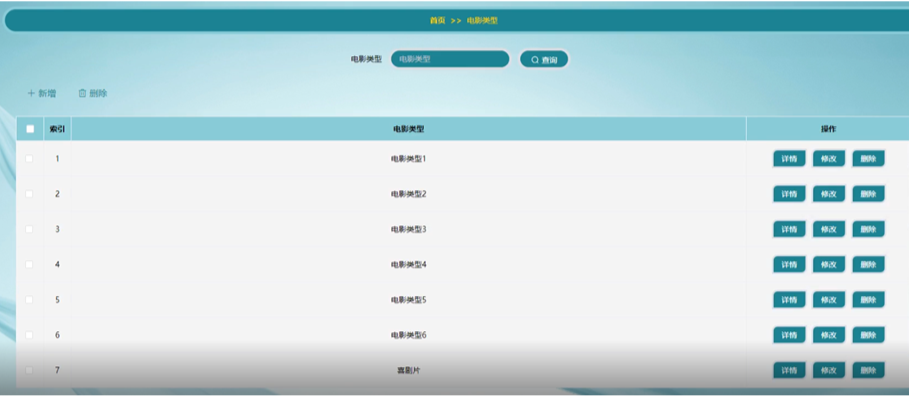The width and height of the screenshot is (909, 396).
Task: Select the cell text 电影类型2
Action: [x=409, y=194]
